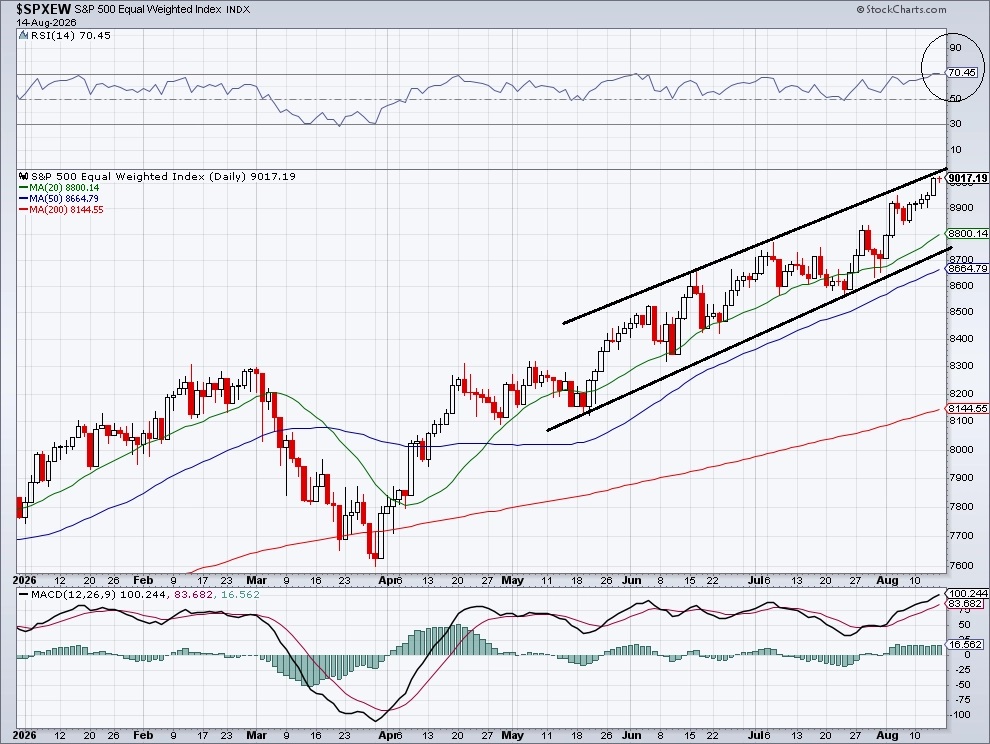Click the 7700 price axis label
The height and width of the screenshot is (744, 990).
960,536
